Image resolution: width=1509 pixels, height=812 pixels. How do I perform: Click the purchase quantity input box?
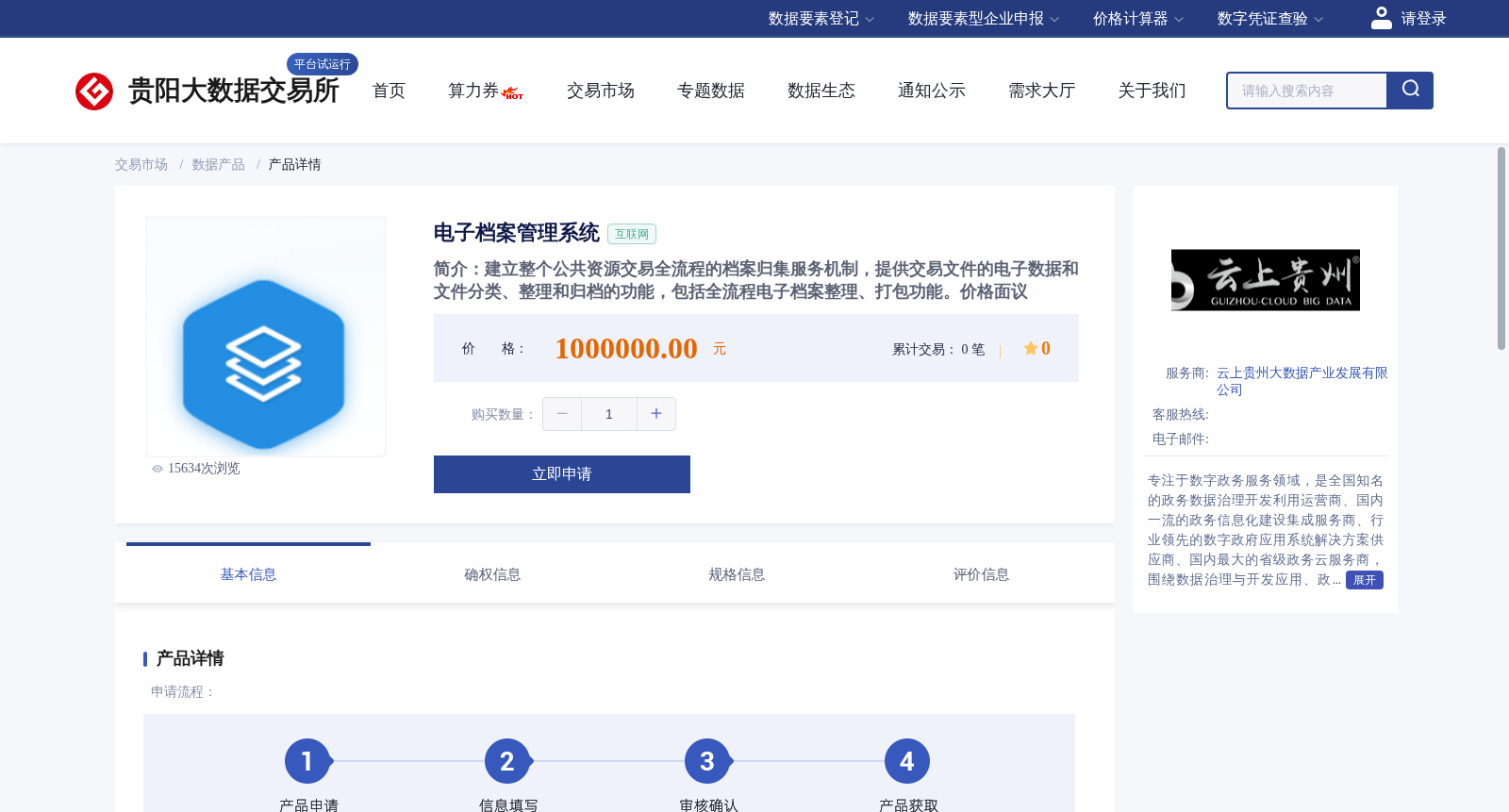click(609, 414)
